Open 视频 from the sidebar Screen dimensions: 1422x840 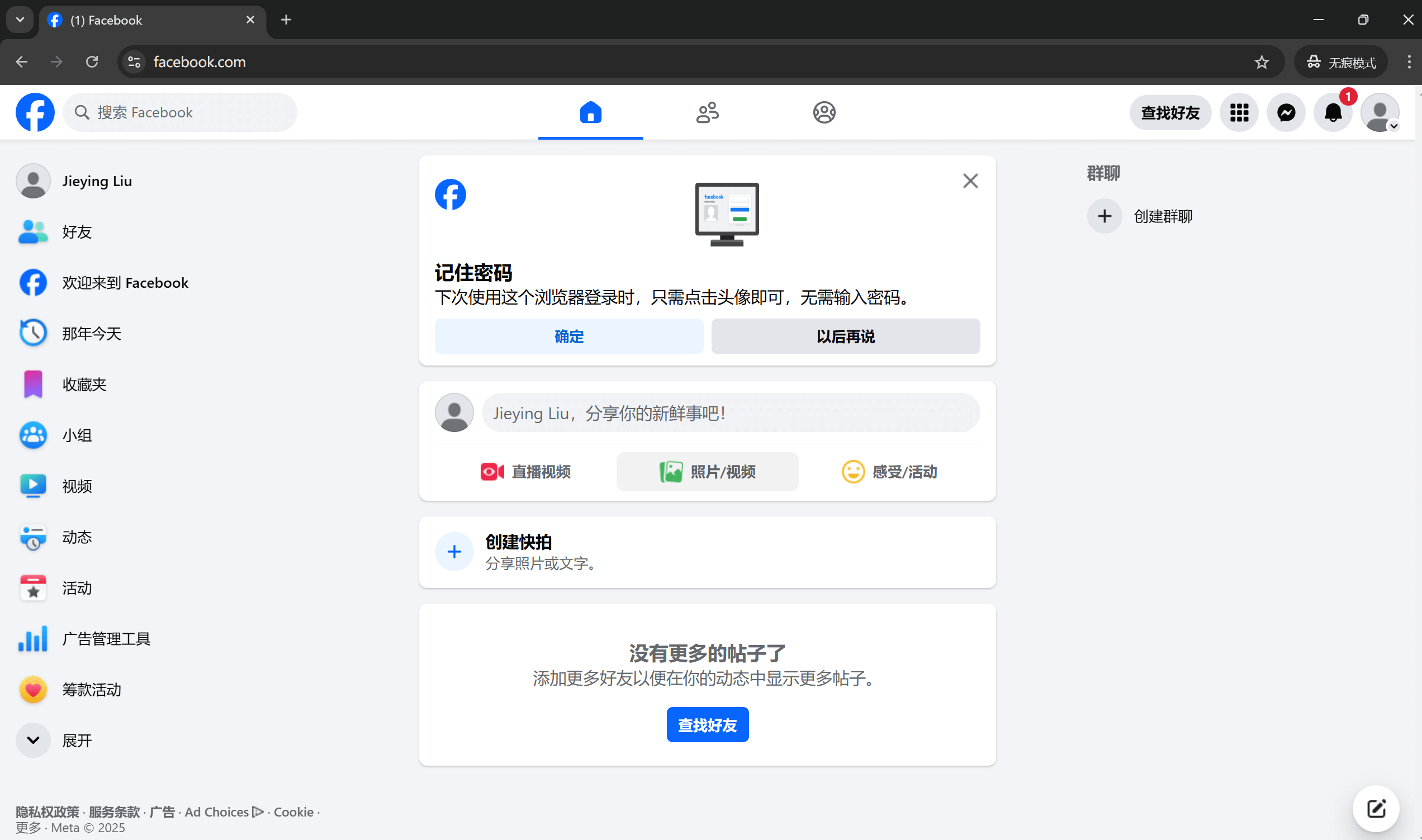(77, 486)
